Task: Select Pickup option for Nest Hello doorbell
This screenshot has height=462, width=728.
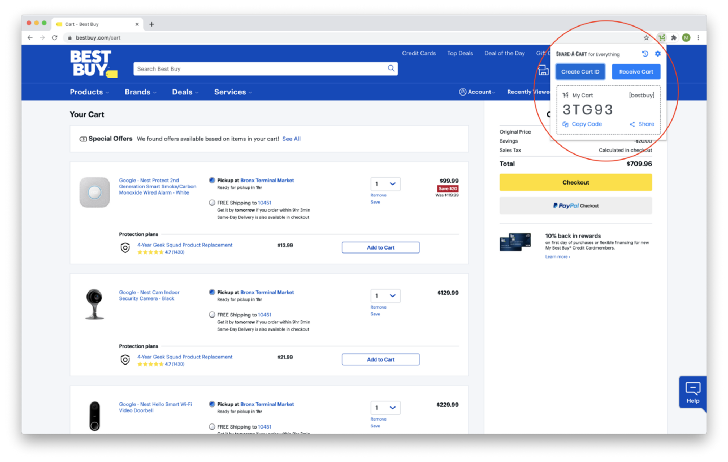Action: pyautogui.click(x=212, y=404)
